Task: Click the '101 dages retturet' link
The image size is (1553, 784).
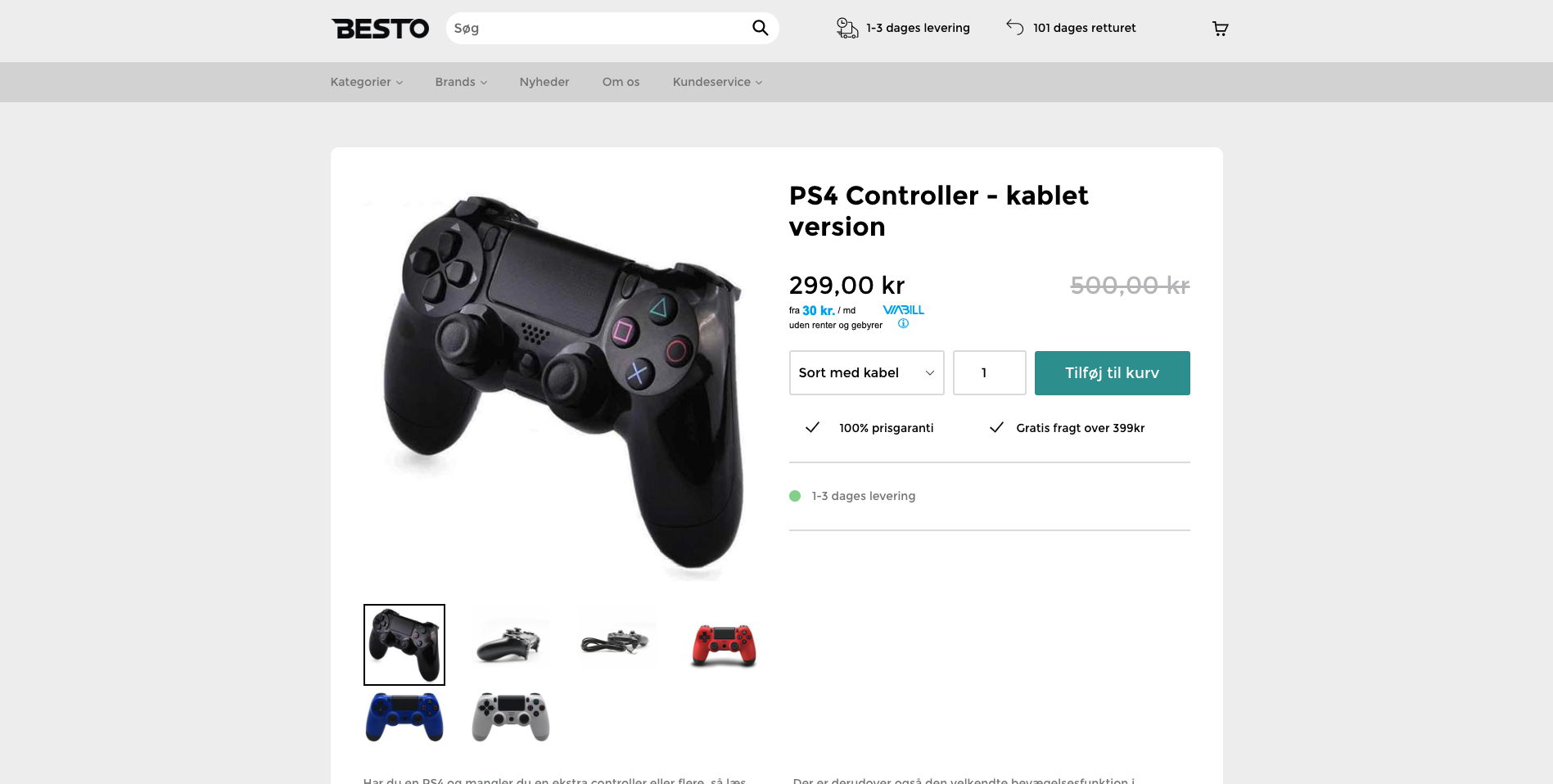Action: click(1084, 28)
